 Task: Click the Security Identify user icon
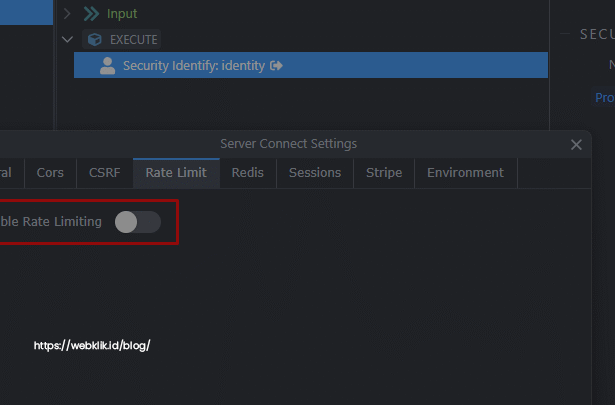(107, 65)
